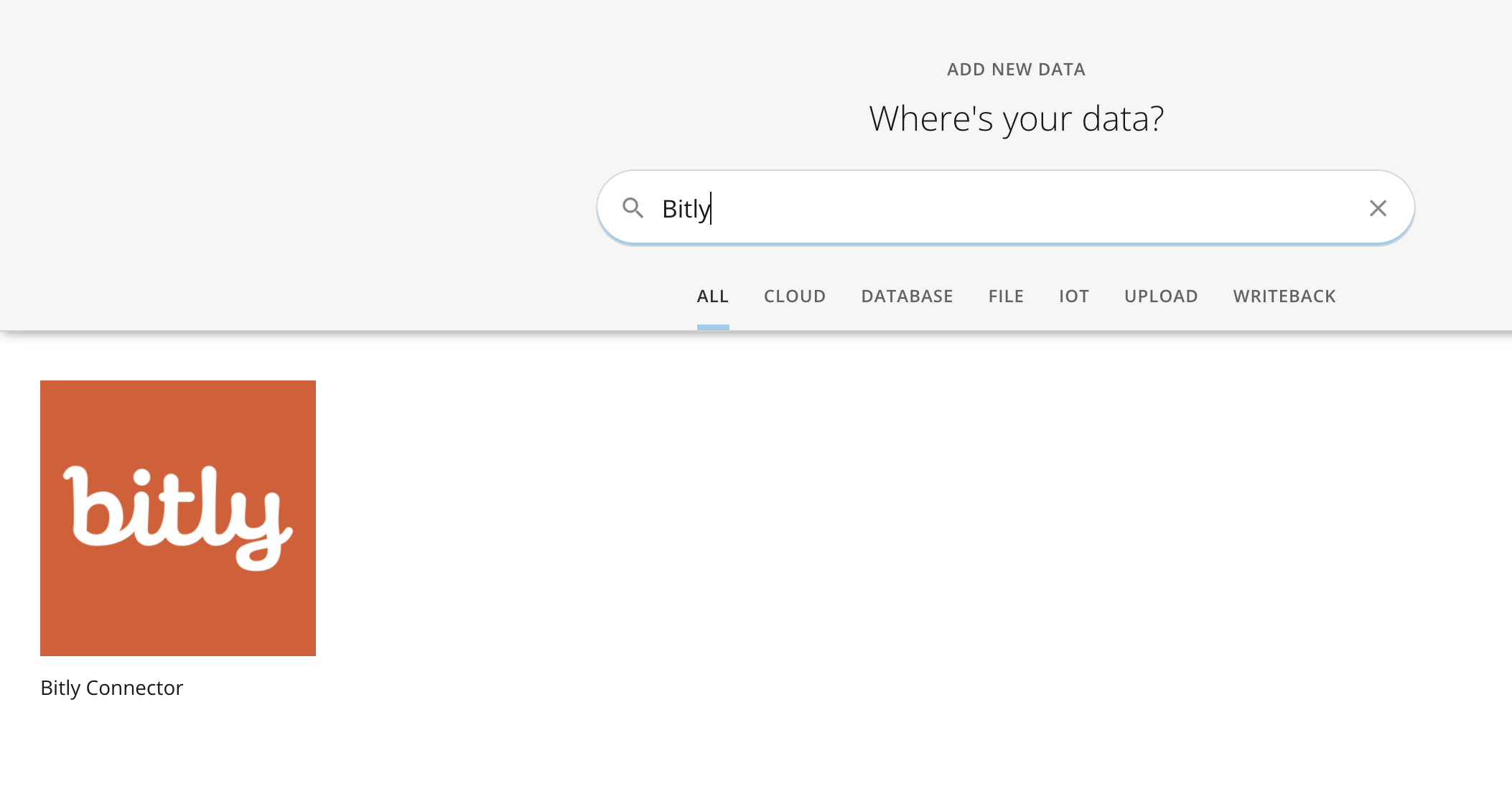Switch to the UPLOAD tab
1512x804 pixels.
click(x=1160, y=296)
